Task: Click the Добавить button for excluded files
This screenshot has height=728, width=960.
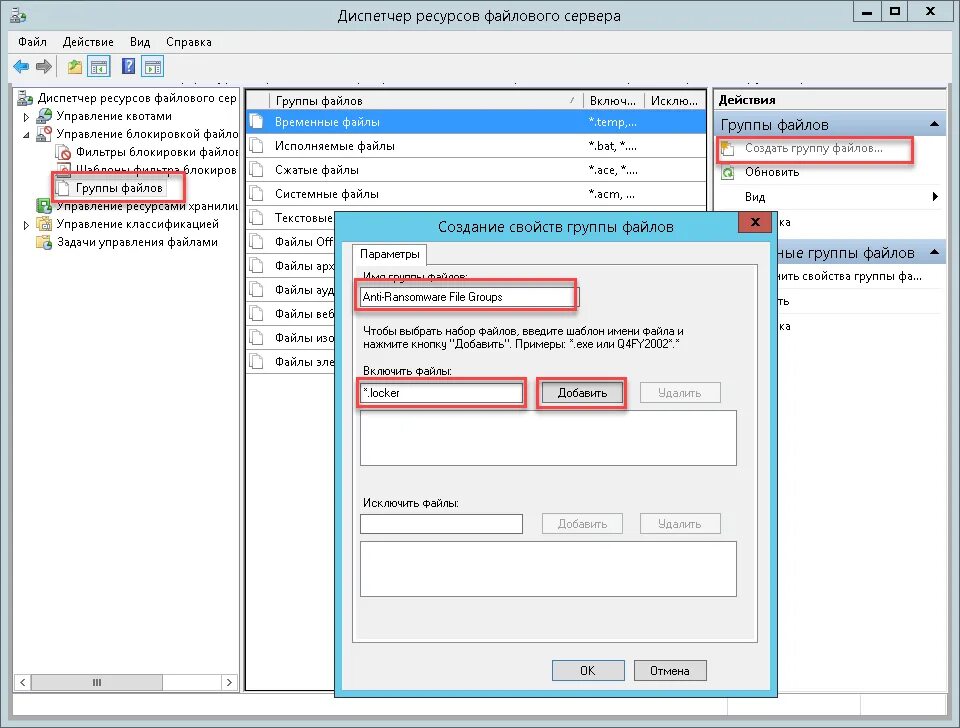Action: click(582, 523)
